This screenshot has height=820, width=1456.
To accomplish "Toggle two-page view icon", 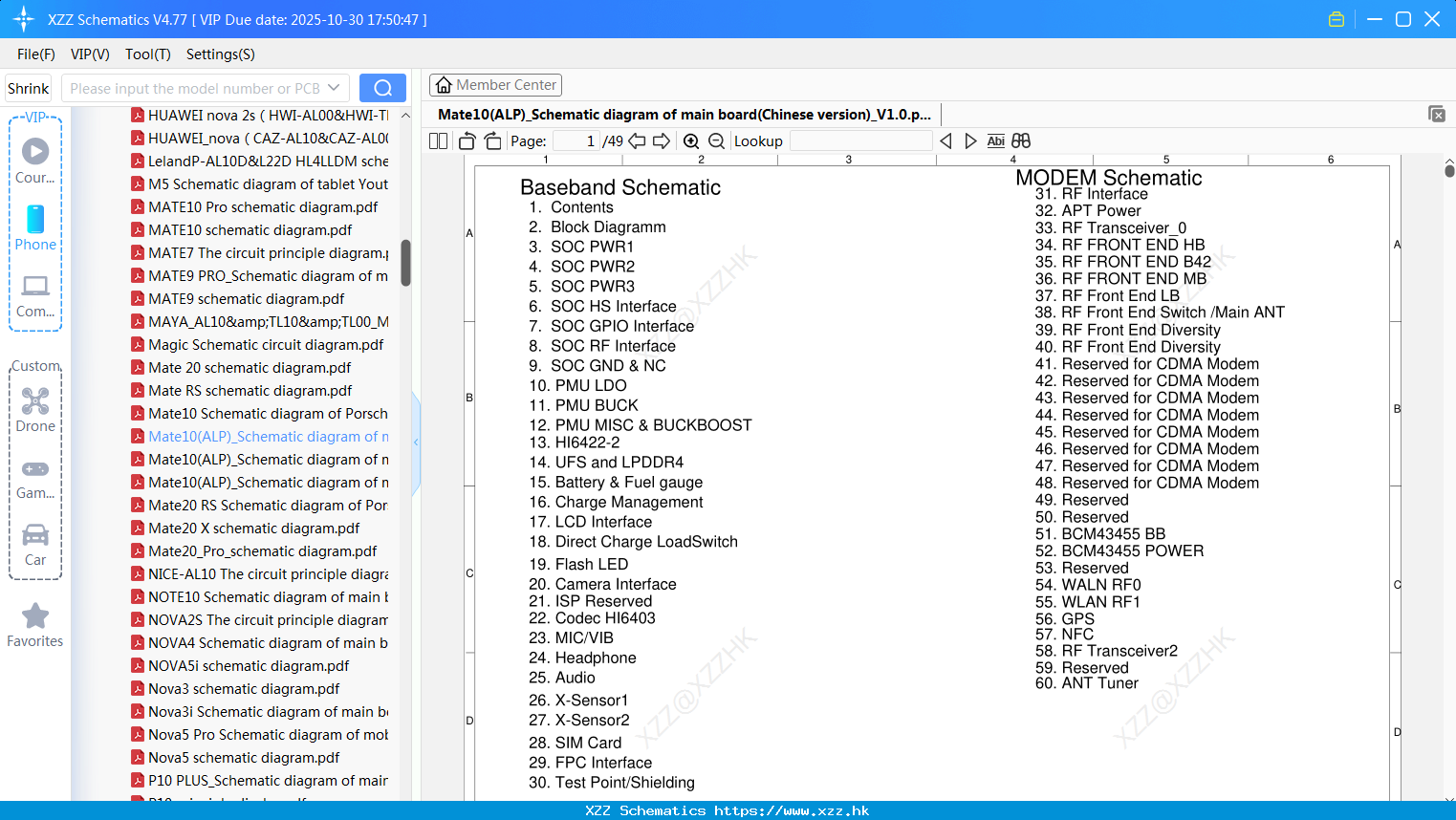I will [x=438, y=140].
